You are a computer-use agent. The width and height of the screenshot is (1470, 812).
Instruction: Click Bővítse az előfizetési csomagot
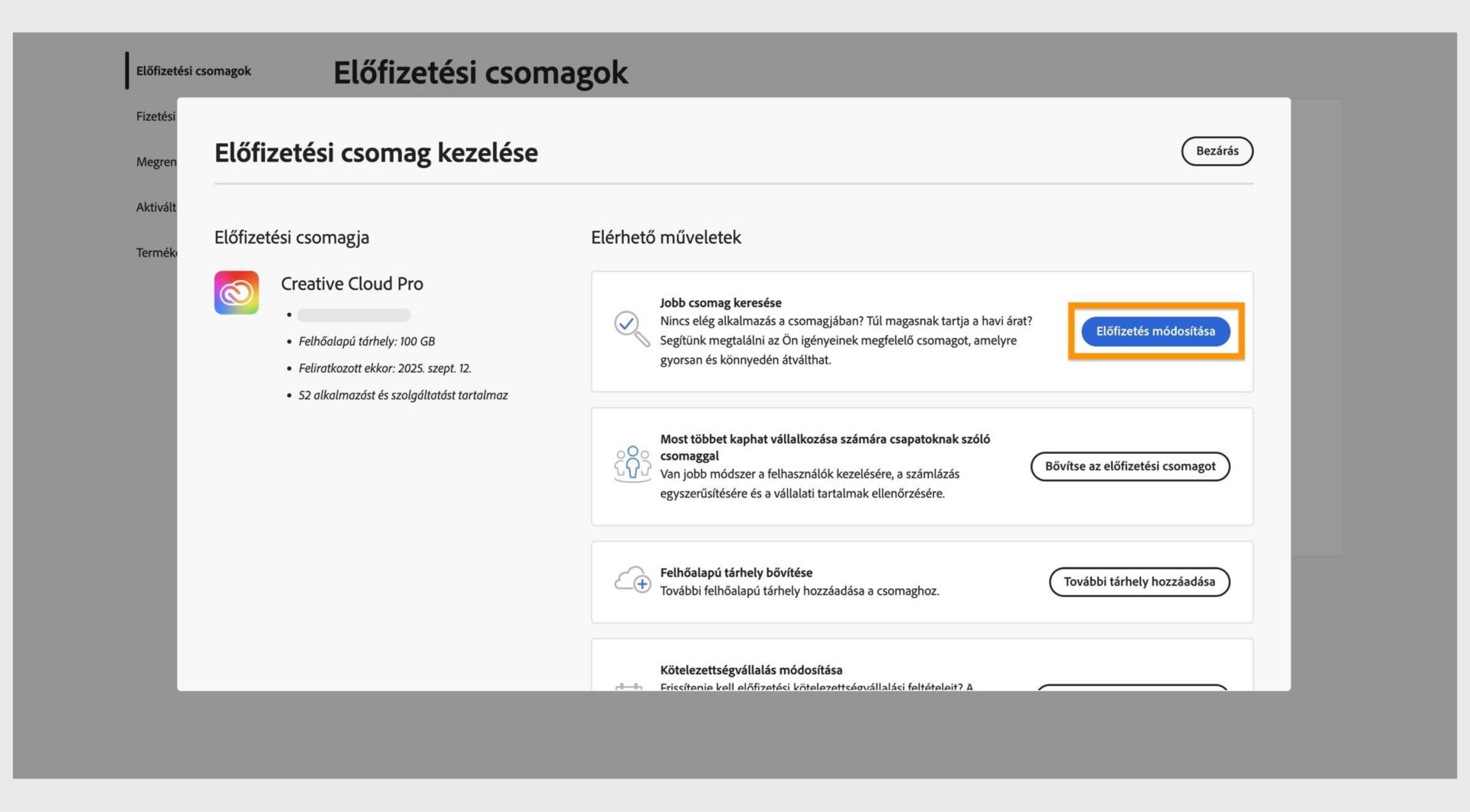tap(1131, 466)
